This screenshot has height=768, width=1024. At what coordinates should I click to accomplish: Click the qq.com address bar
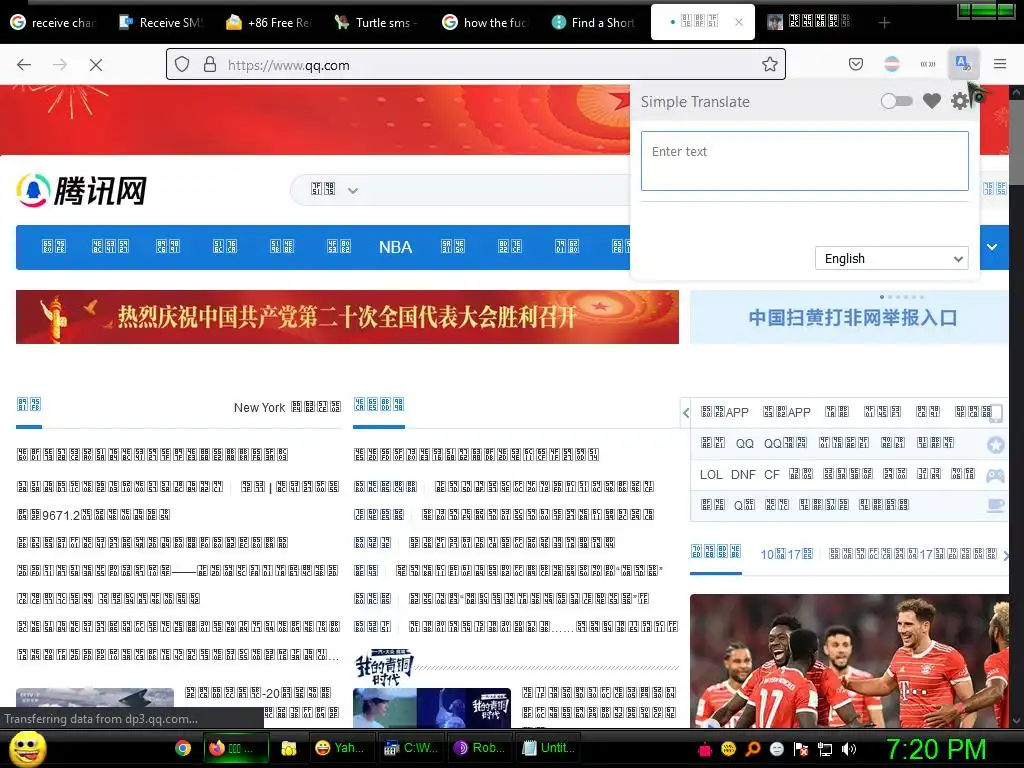click(475, 65)
